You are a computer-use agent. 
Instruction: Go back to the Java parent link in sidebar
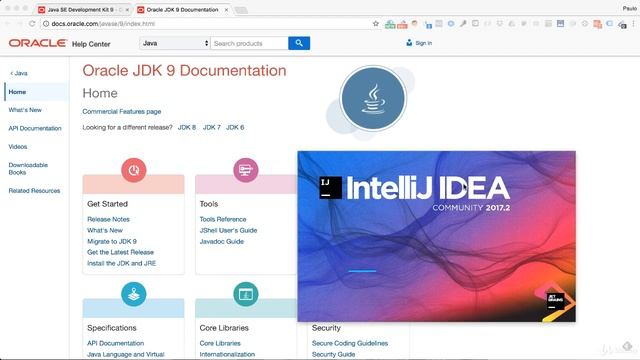(19, 73)
